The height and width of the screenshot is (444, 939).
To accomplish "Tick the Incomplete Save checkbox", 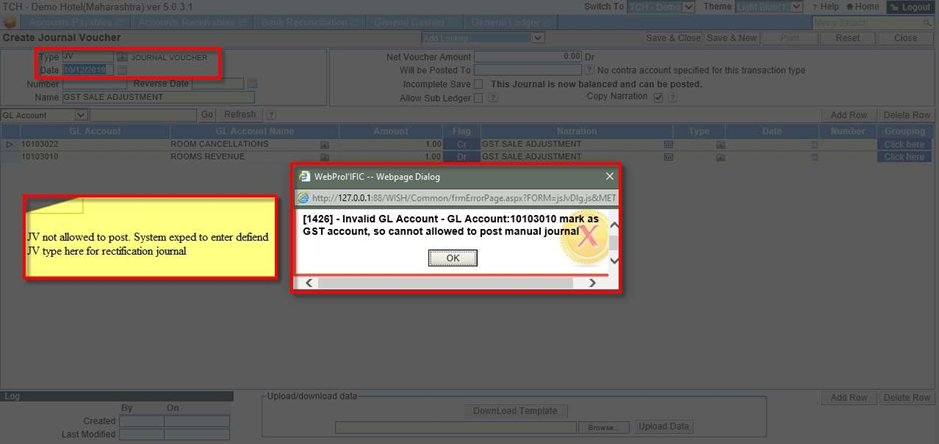I will point(478,84).
